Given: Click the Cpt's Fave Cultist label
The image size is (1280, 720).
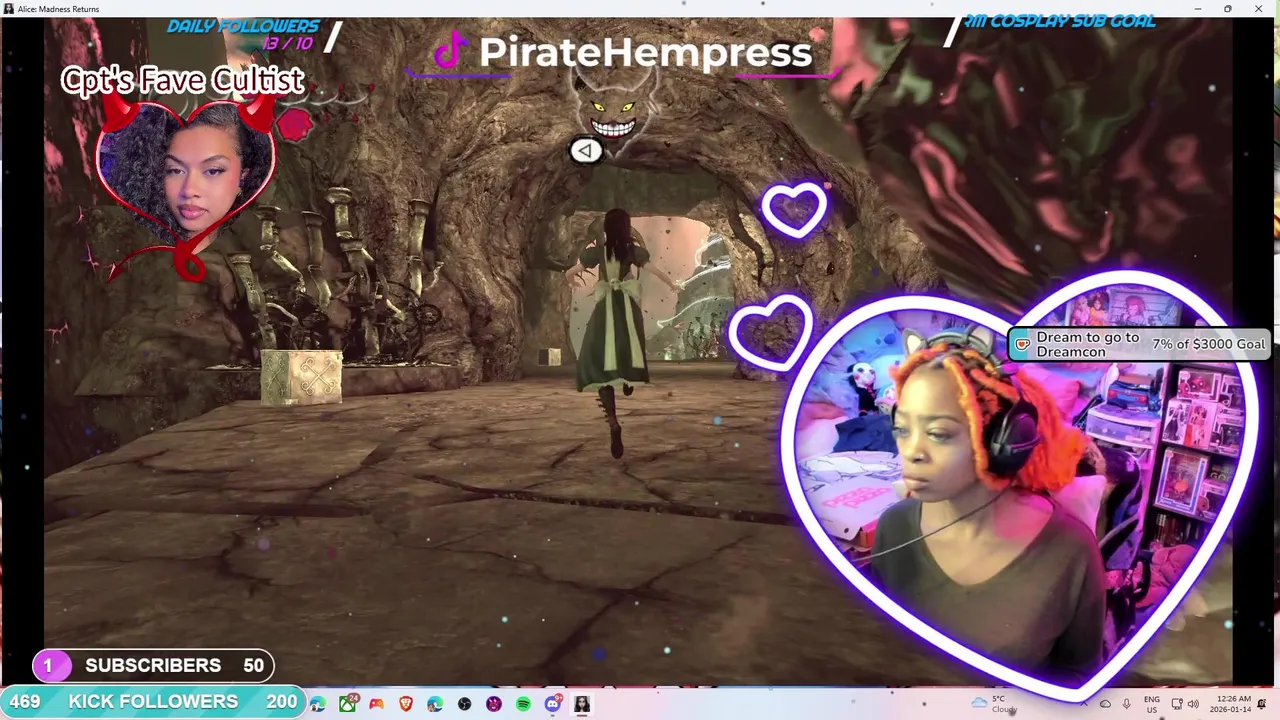Looking at the screenshot, I should pyautogui.click(x=182, y=80).
